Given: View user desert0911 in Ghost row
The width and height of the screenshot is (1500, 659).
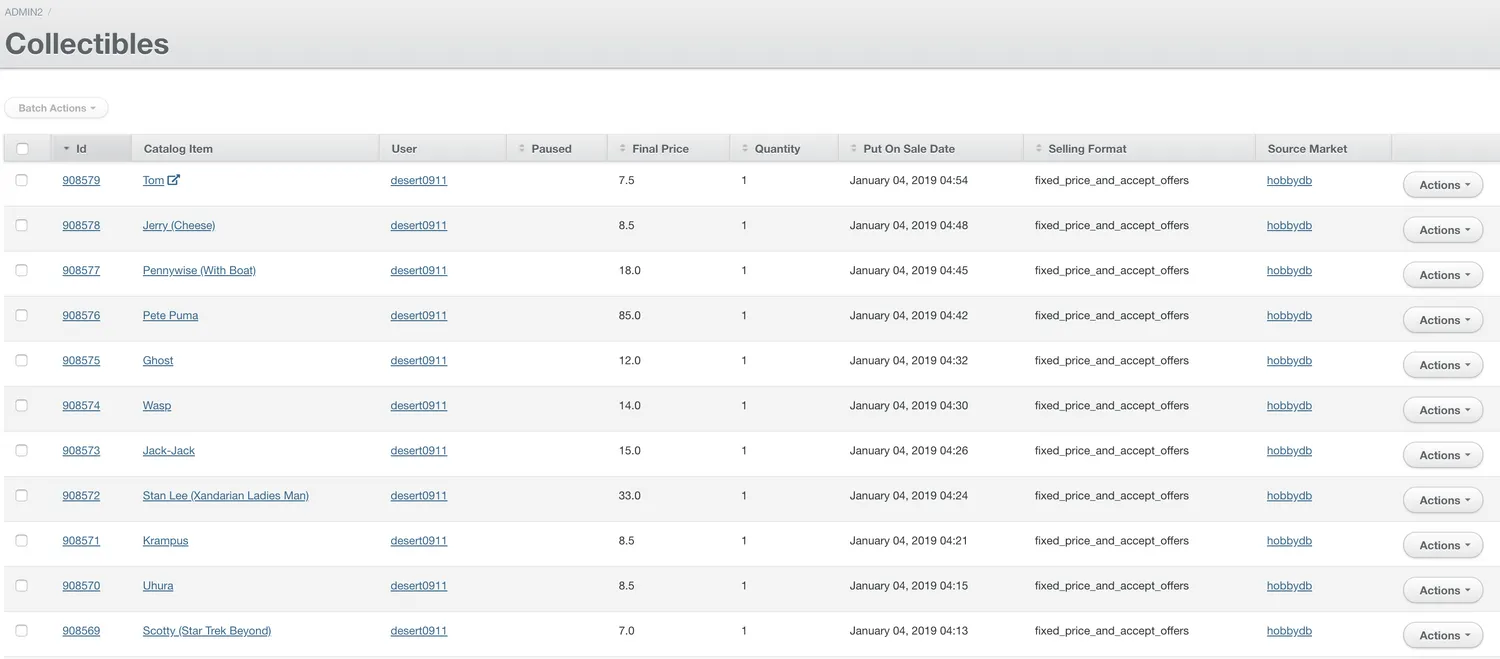Looking at the screenshot, I should tap(418, 361).
